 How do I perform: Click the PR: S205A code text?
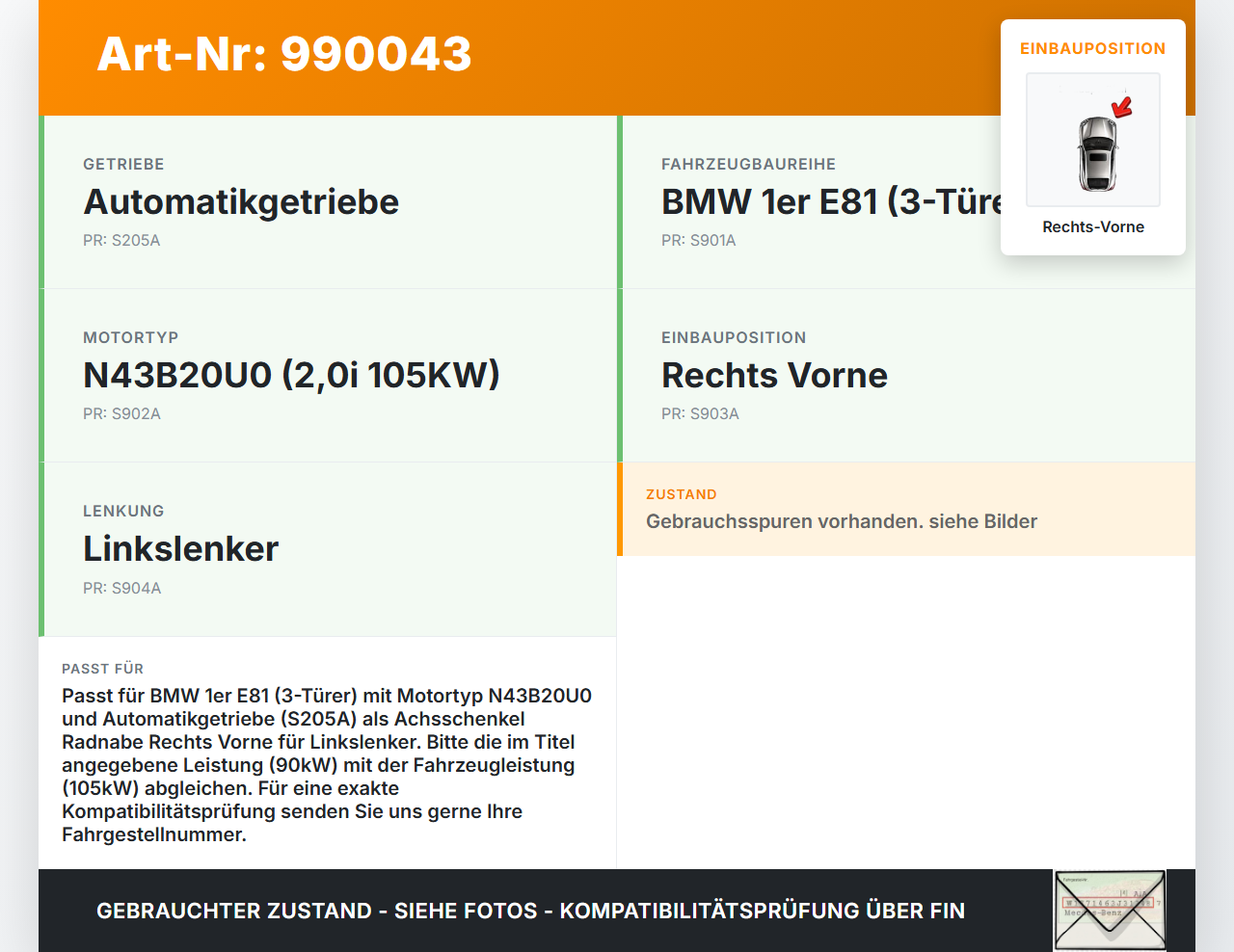pyautogui.click(x=122, y=240)
